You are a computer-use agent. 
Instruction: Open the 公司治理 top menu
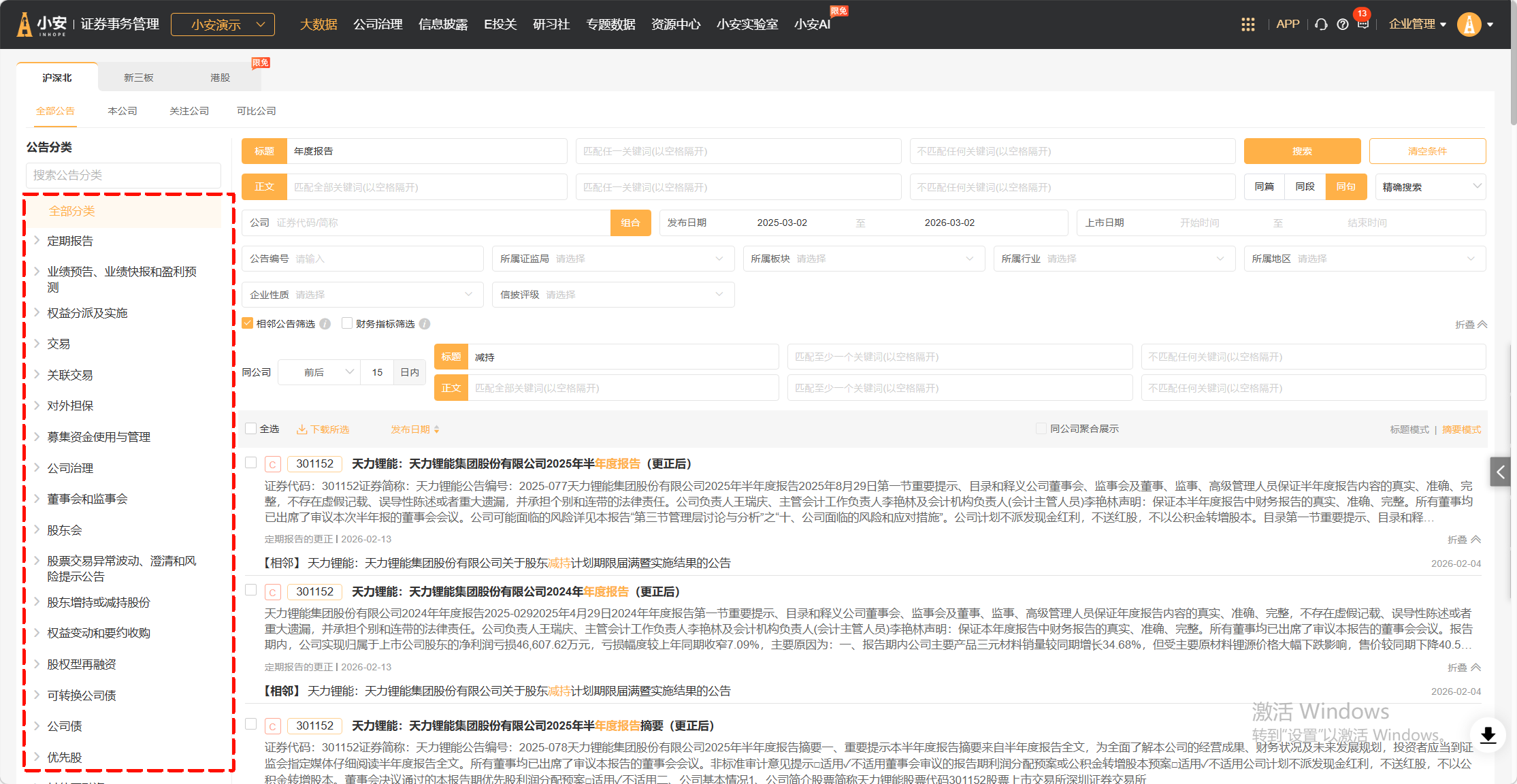pos(378,24)
